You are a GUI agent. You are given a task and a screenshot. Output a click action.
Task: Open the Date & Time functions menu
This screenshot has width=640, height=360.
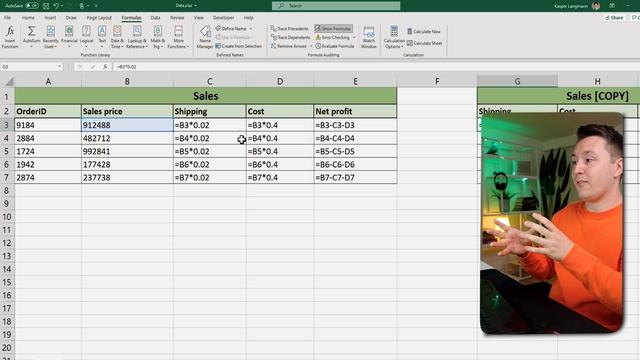coord(117,37)
